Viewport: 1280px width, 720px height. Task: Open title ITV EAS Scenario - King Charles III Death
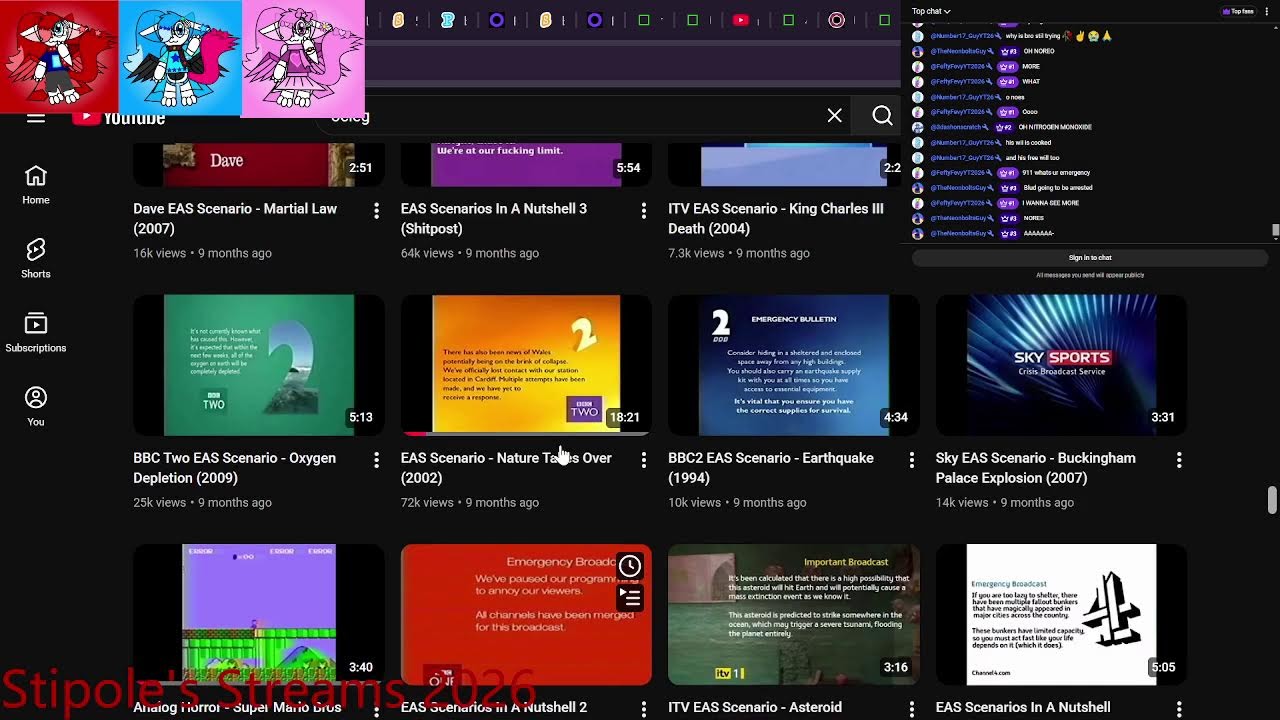click(x=776, y=218)
